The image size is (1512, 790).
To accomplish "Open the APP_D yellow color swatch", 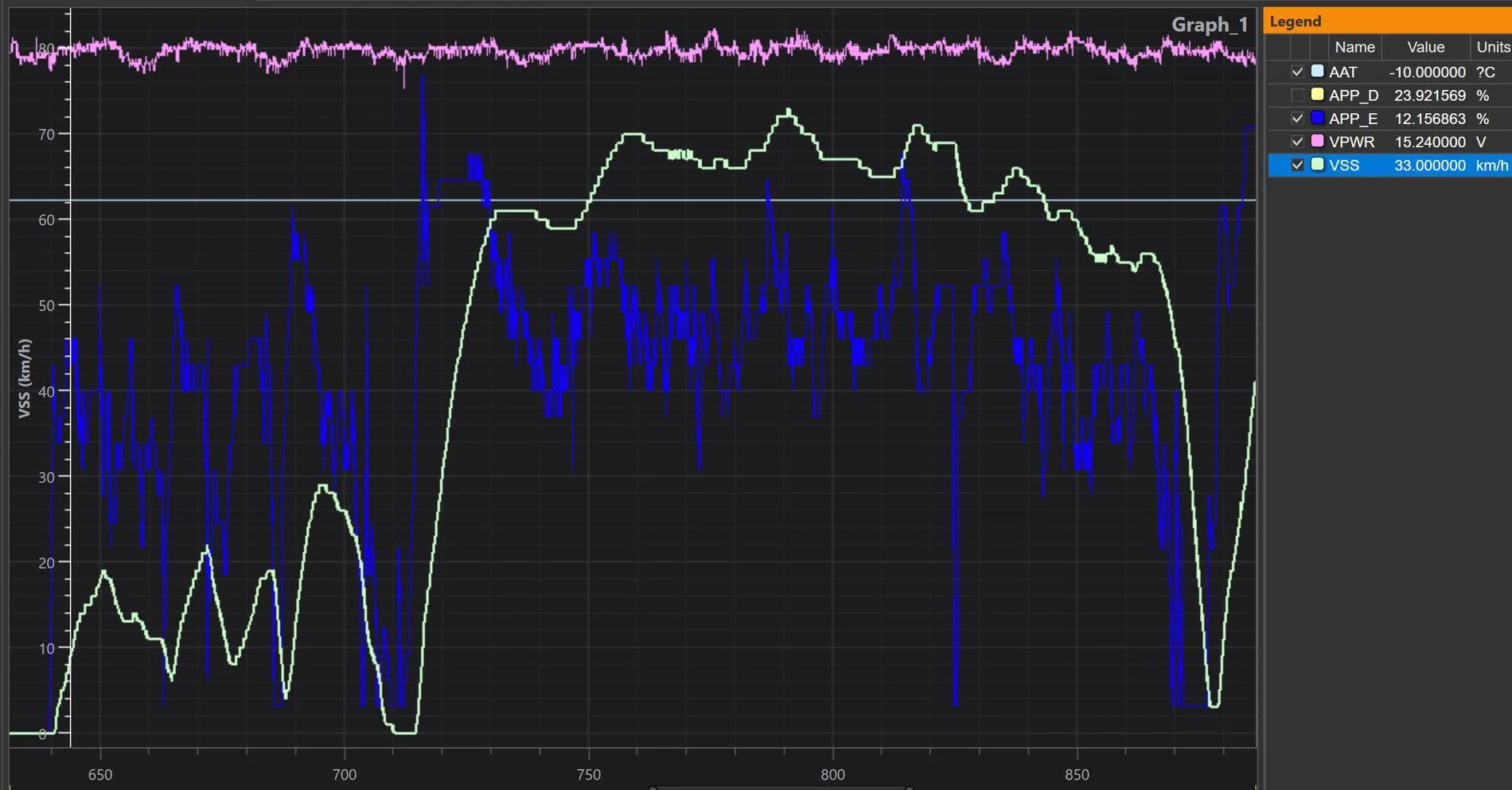I will point(1317,94).
